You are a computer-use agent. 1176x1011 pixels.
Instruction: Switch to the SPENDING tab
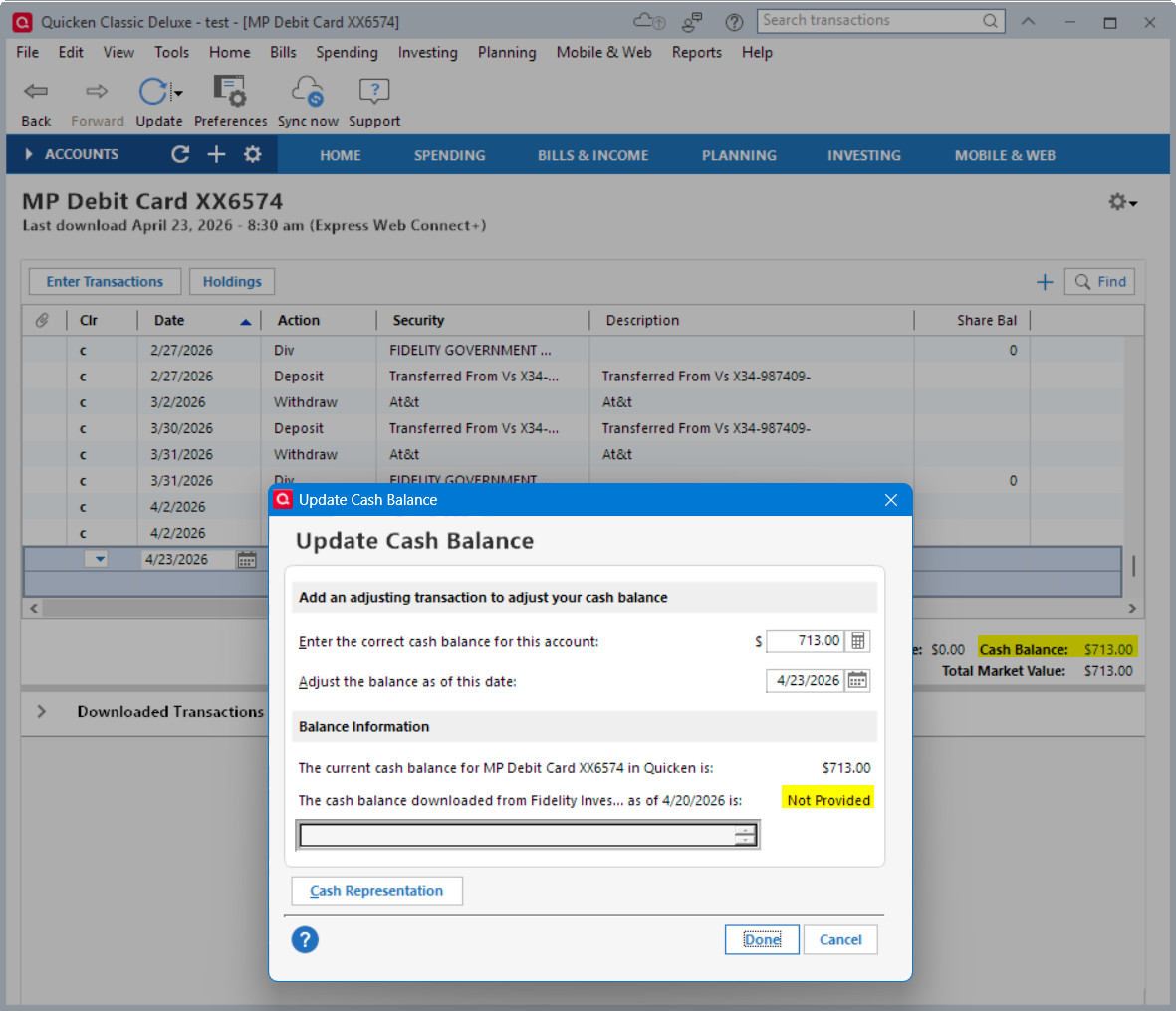tap(449, 156)
